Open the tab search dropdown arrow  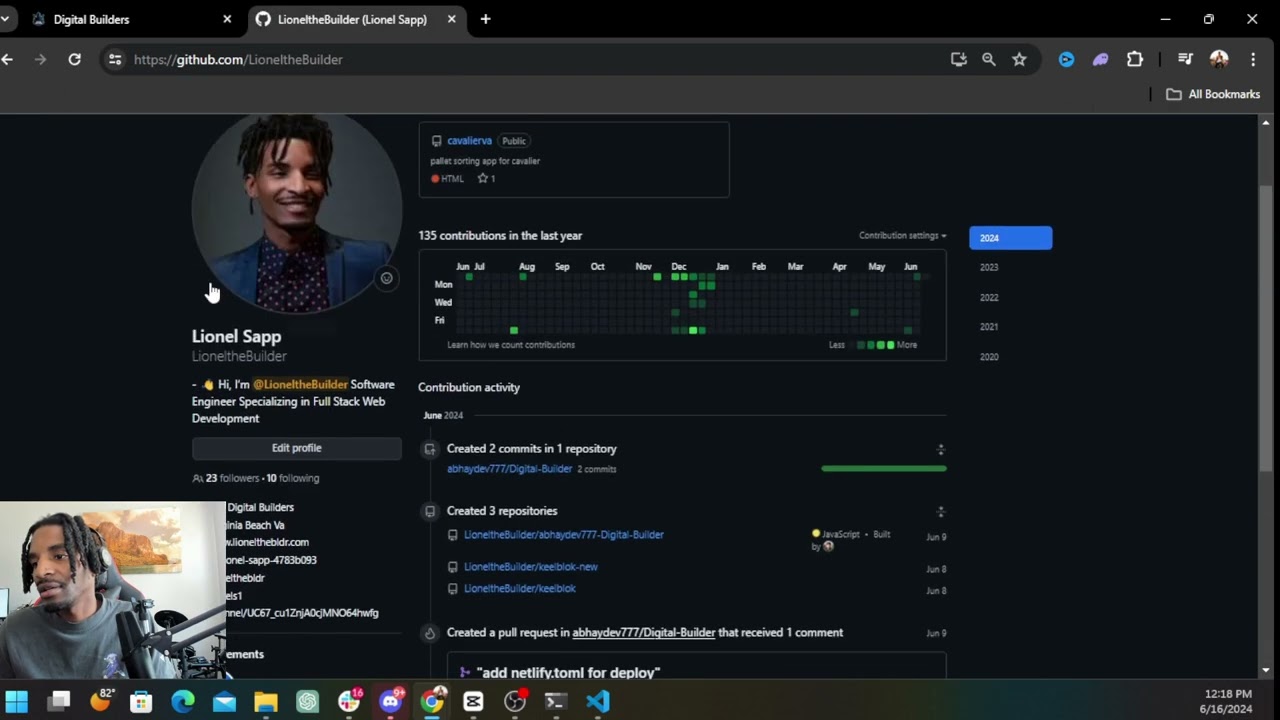coord(5,19)
